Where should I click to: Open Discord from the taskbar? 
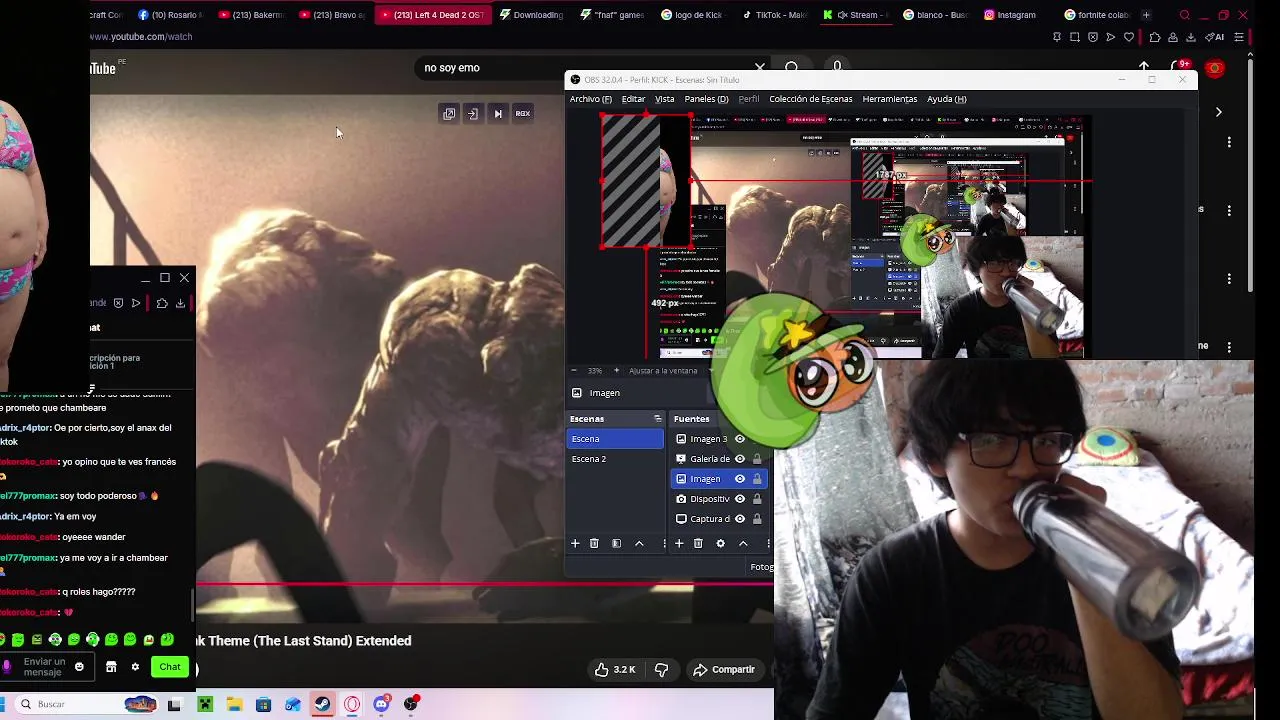click(x=381, y=704)
